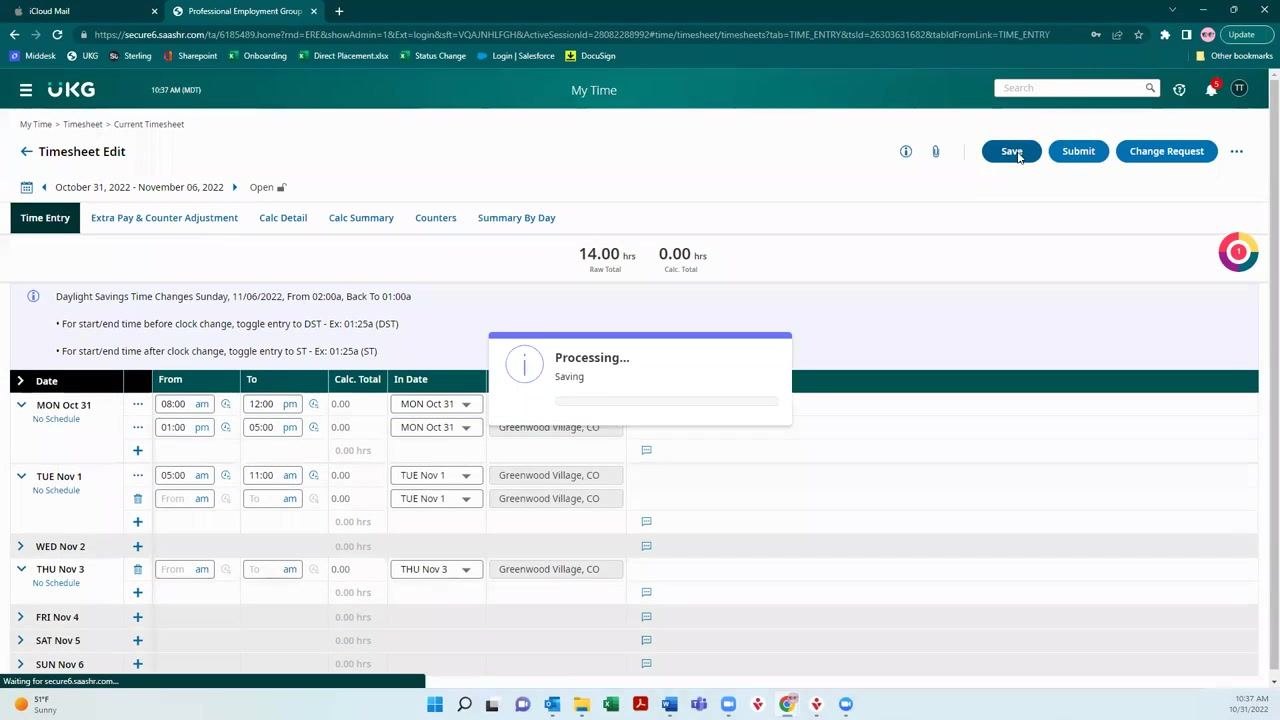
Task: Open the note icon for SAT Nov 5
Action: [x=646, y=641]
